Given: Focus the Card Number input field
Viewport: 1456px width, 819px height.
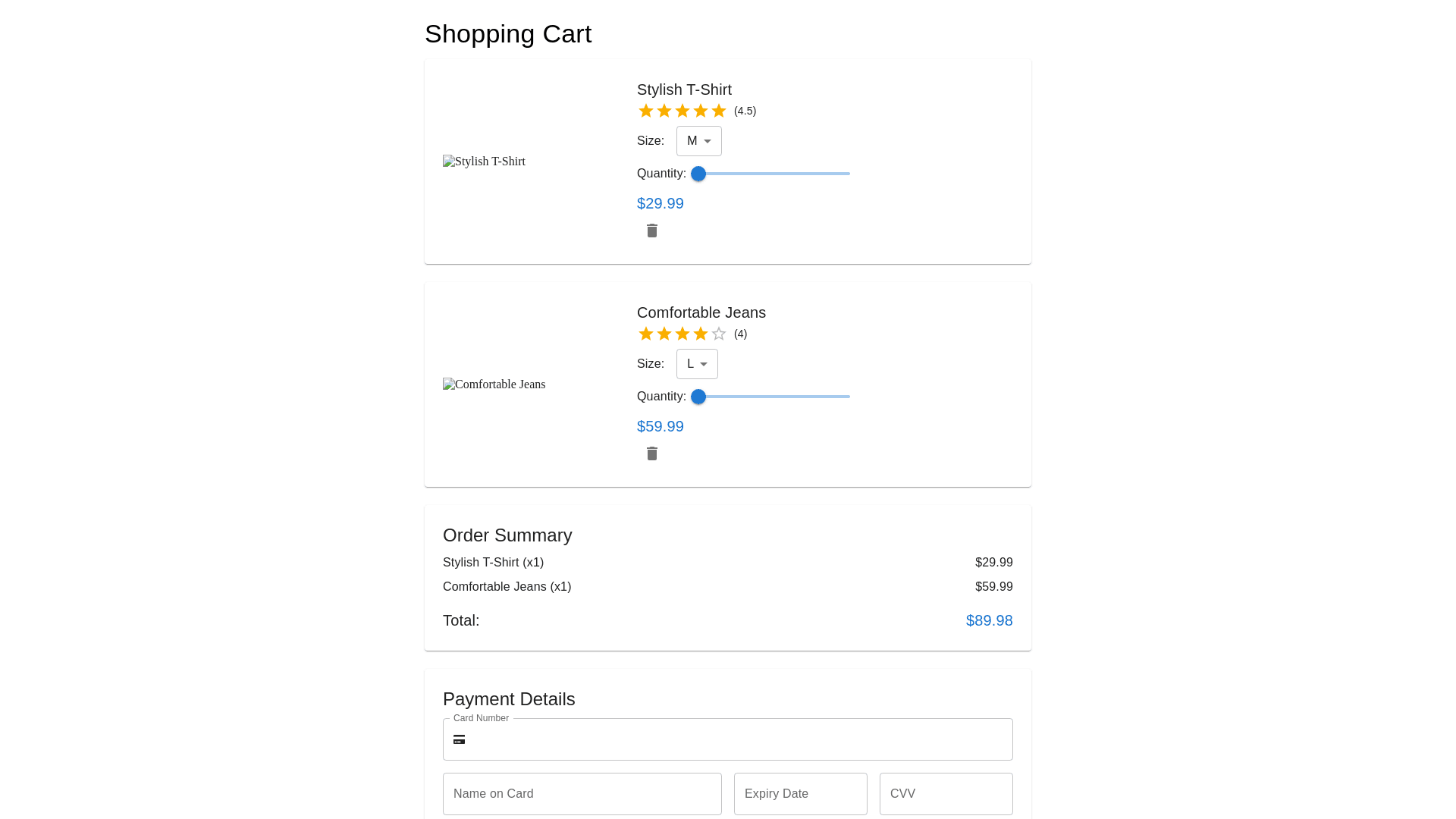Looking at the screenshot, I should pyautogui.click(x=739, y=739).
